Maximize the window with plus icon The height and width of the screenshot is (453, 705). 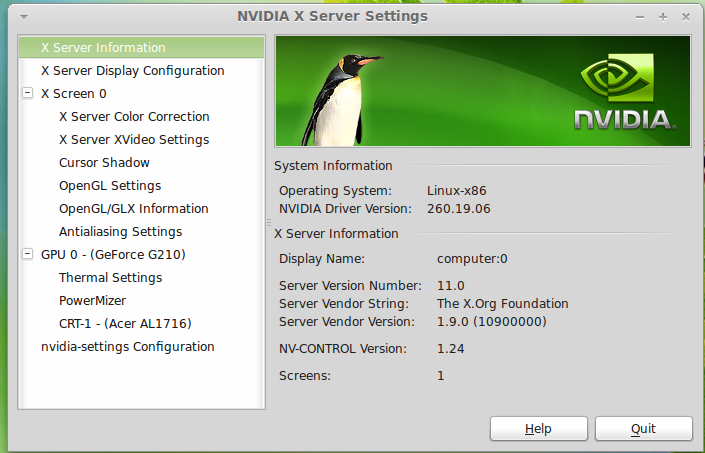click(x=663, y=17)
